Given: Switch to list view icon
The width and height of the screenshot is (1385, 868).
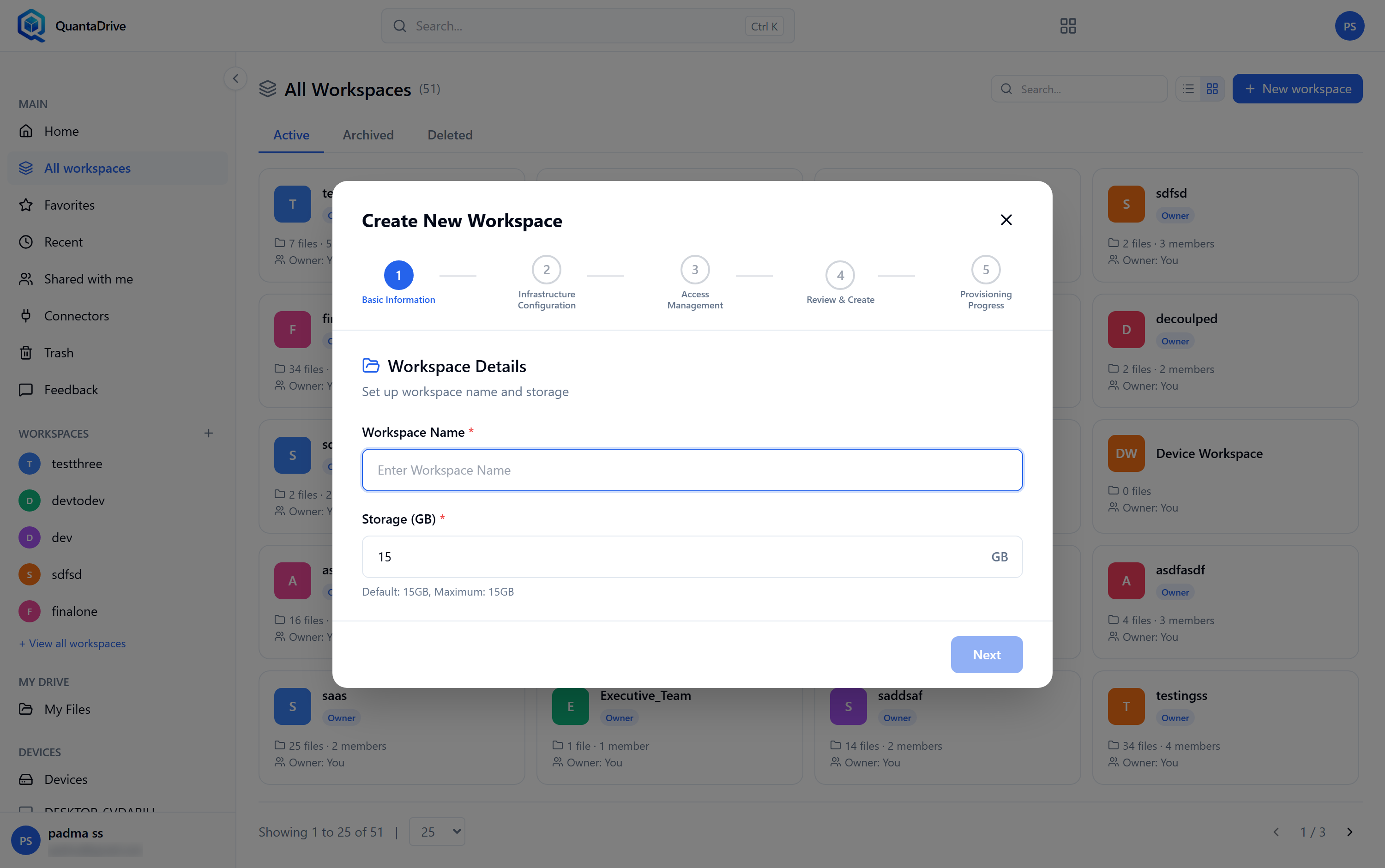Looking at the screenshot, I should pos(1188,89).
